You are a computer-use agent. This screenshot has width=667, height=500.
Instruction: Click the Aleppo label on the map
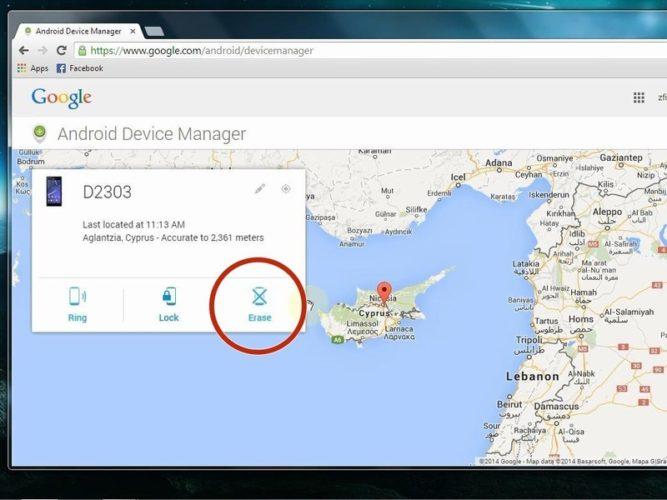click(607, 211)
